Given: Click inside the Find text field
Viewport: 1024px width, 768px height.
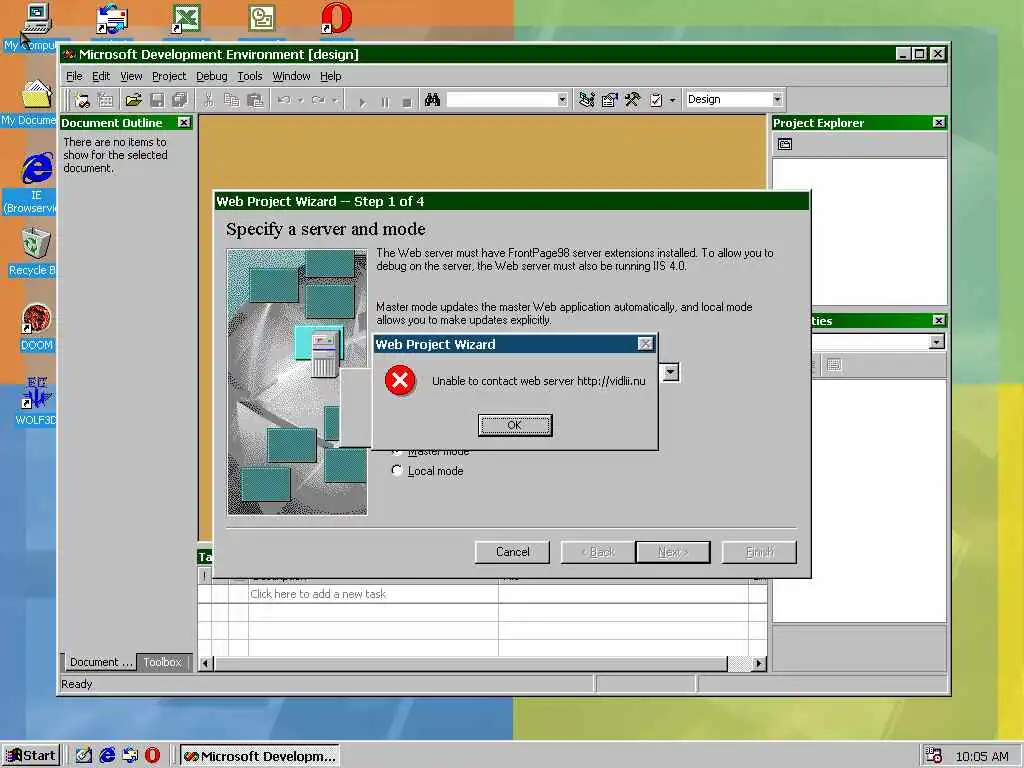Looking at the screenshot, I should [501, 100].
